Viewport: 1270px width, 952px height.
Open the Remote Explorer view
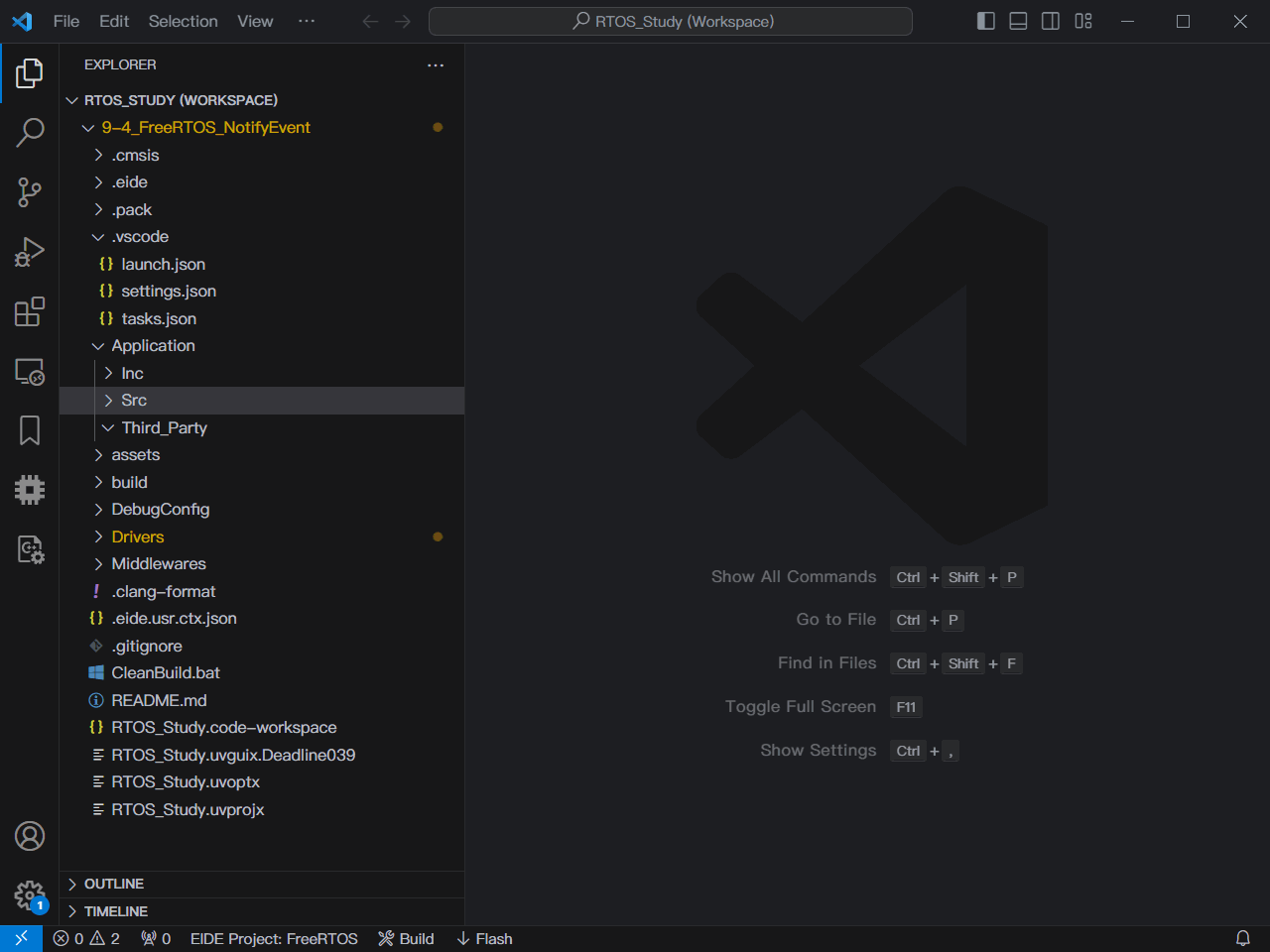click(30, 372)
